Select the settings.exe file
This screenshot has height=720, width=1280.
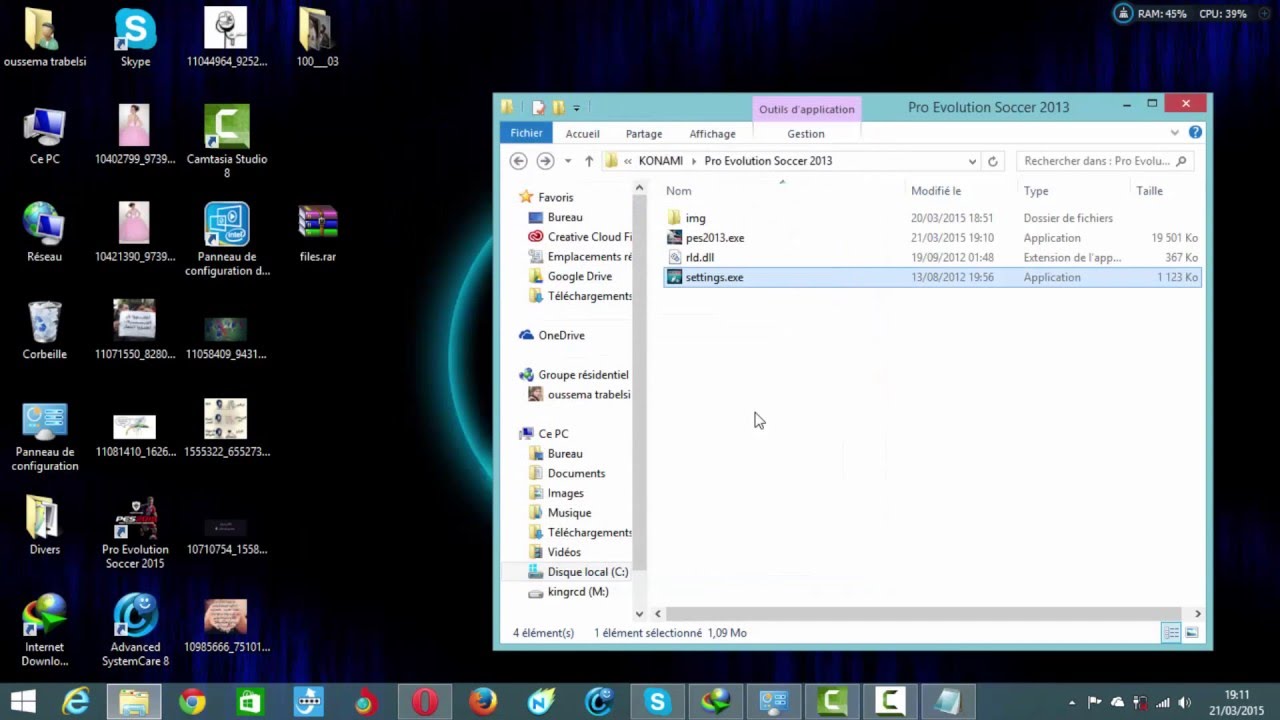pyautogui.click(x=932, y=277)
